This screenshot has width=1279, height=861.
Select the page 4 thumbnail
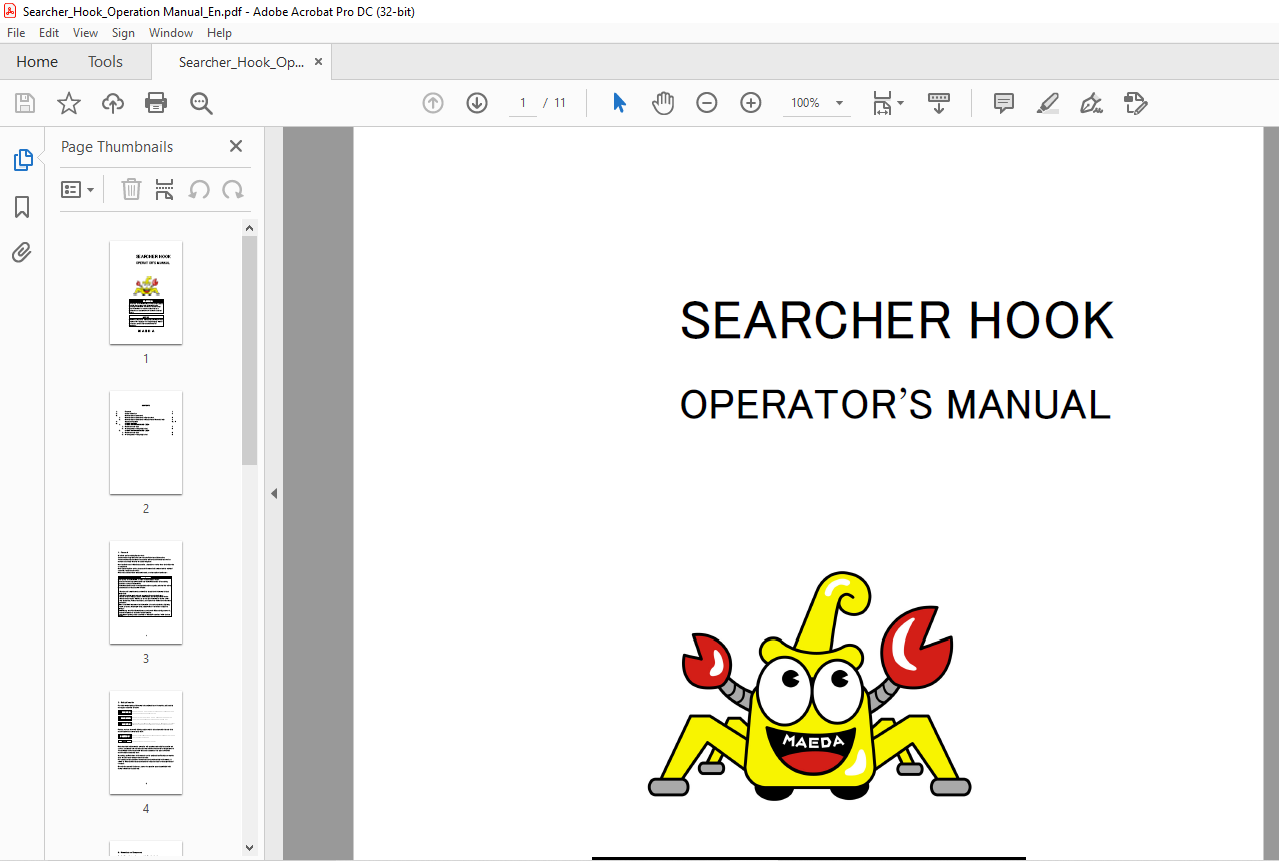pos(146,742)
